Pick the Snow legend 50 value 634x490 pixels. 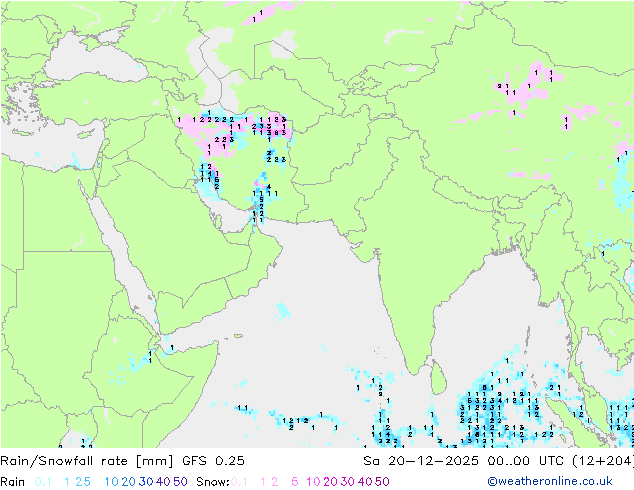point(382,482)
